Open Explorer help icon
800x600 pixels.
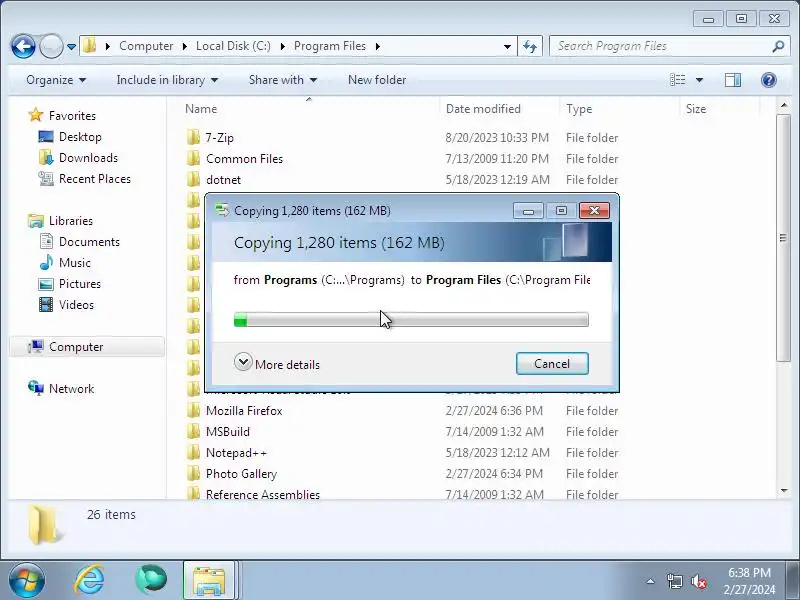coord(768,80)
